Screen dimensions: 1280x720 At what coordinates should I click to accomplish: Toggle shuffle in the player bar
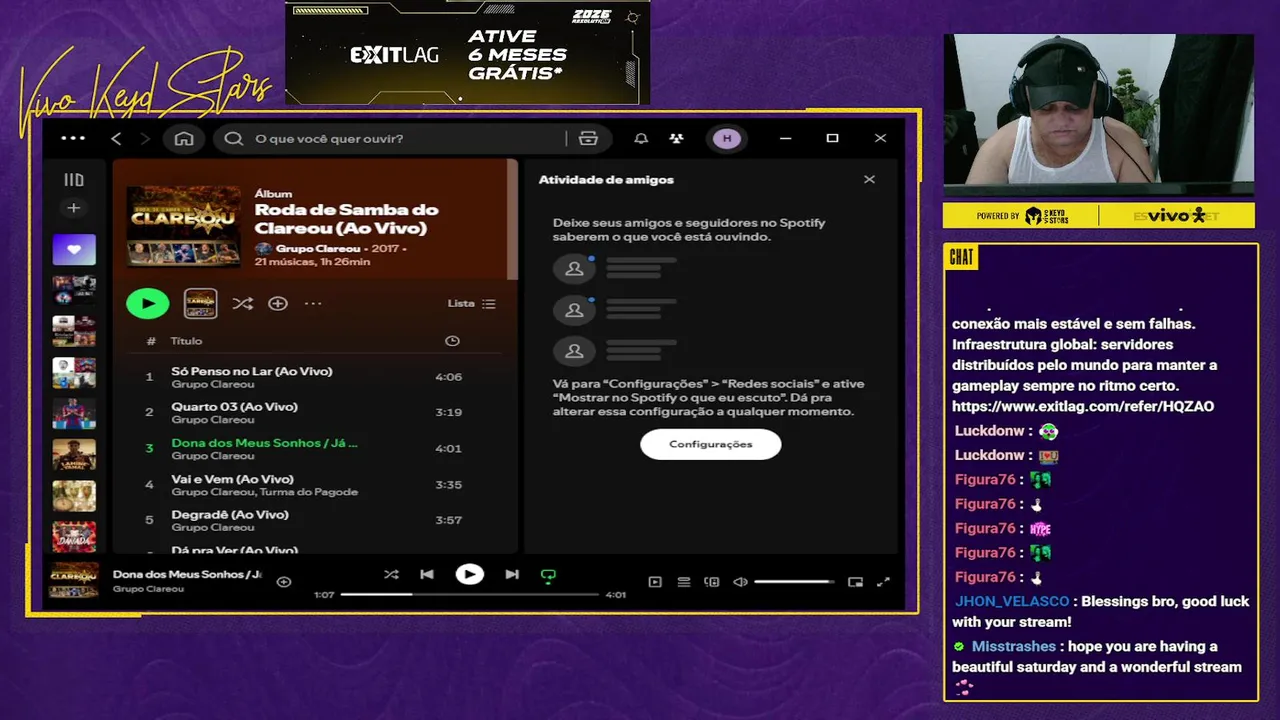tap(391, 574)
